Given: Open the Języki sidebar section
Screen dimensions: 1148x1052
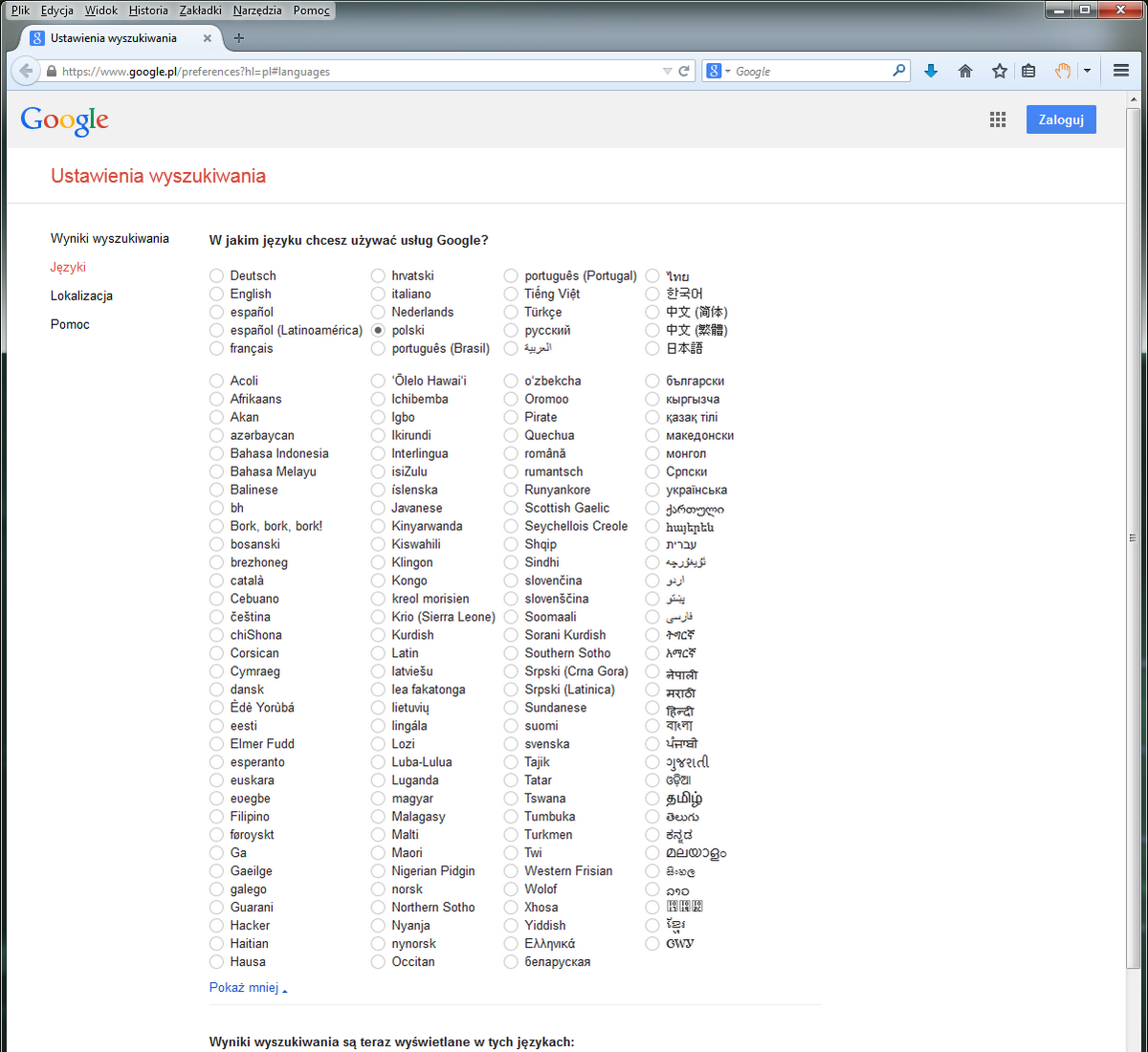Looking at the screenshot, I should pyautogui.click(x=68, y=267).
